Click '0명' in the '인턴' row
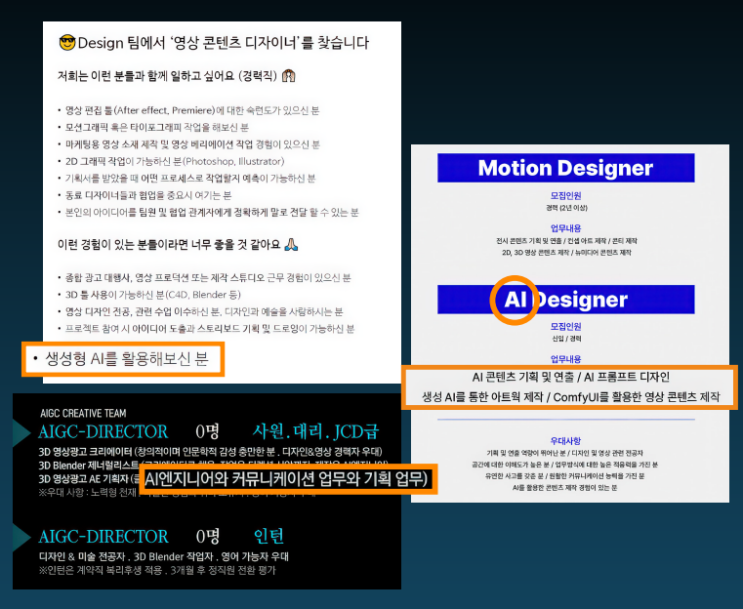The height and width of the screenshot is (609, 743). click(208, 536)
